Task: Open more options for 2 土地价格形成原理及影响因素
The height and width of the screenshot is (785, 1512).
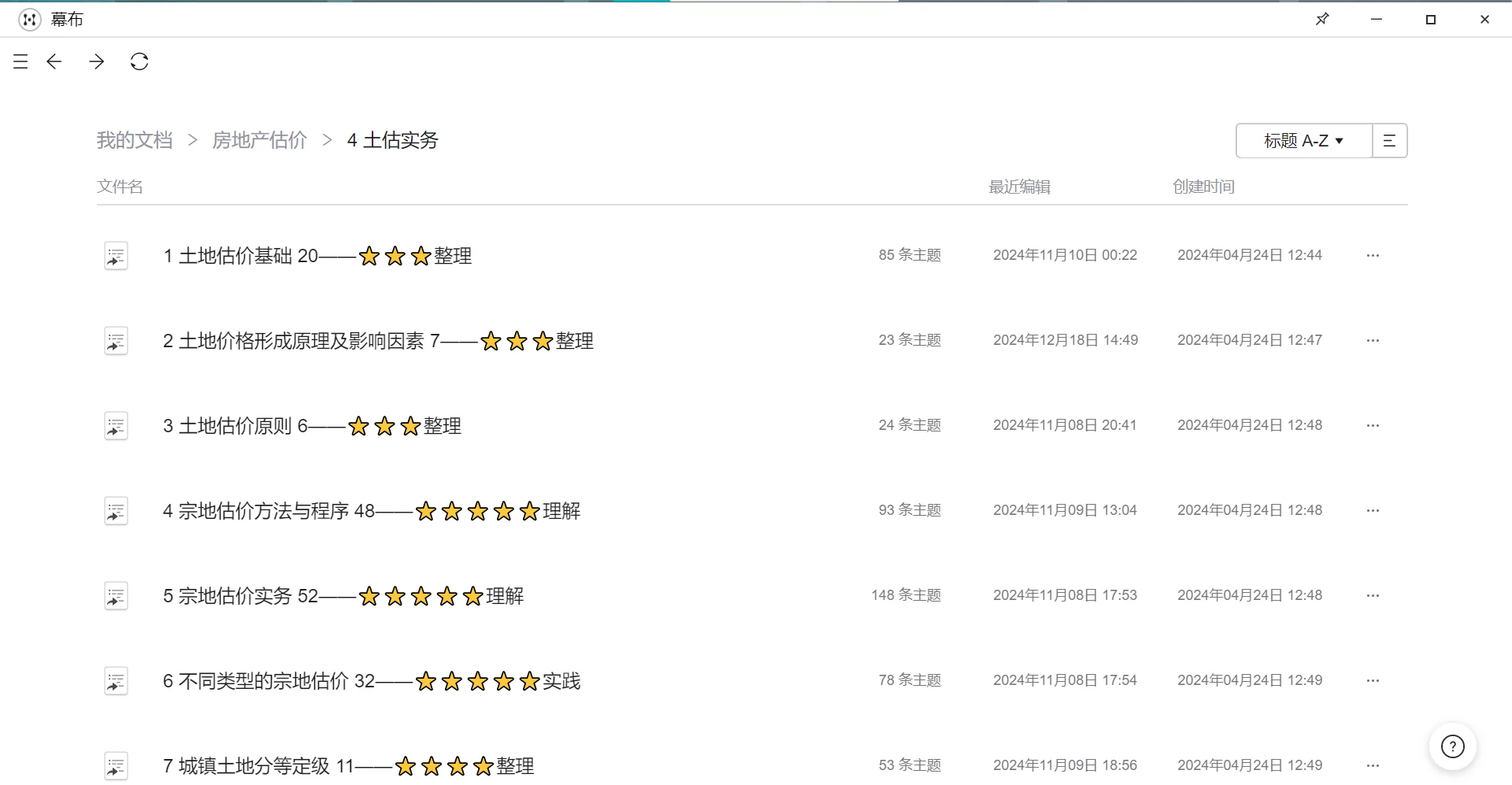Action: pyautogui.click(x=1373, y=340)
